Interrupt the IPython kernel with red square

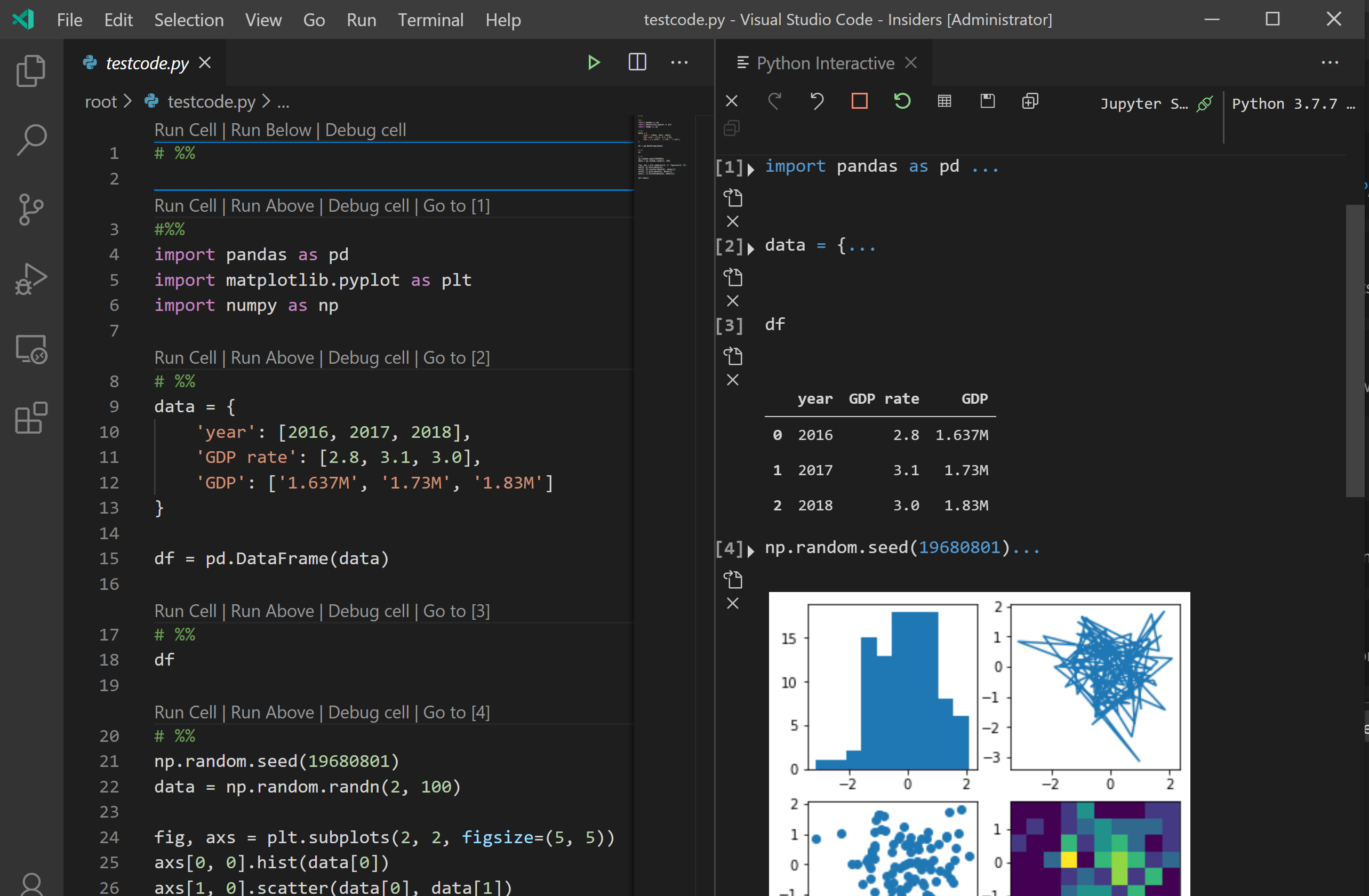point(859,101)
